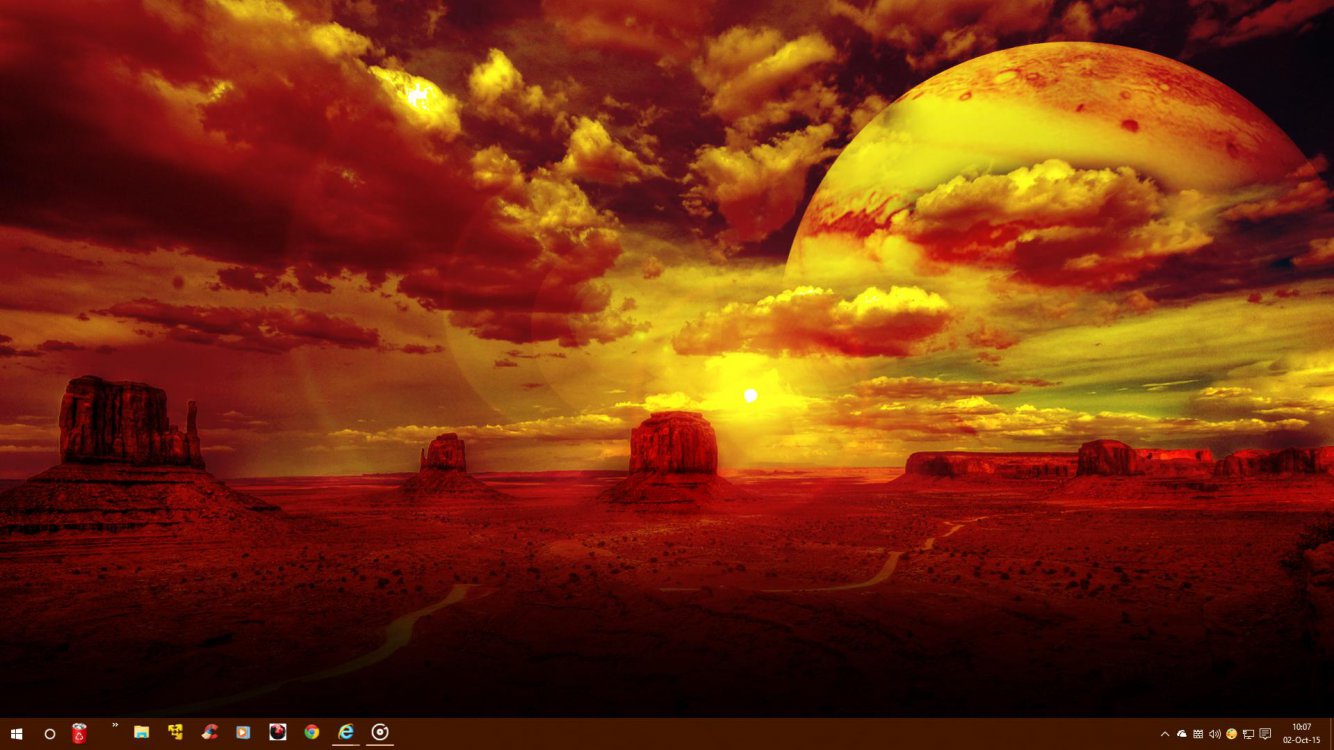Expand the taskbar toolbar double-chevron overflow
Viewport: 1334px width, 750px height.
click(115, 725)
